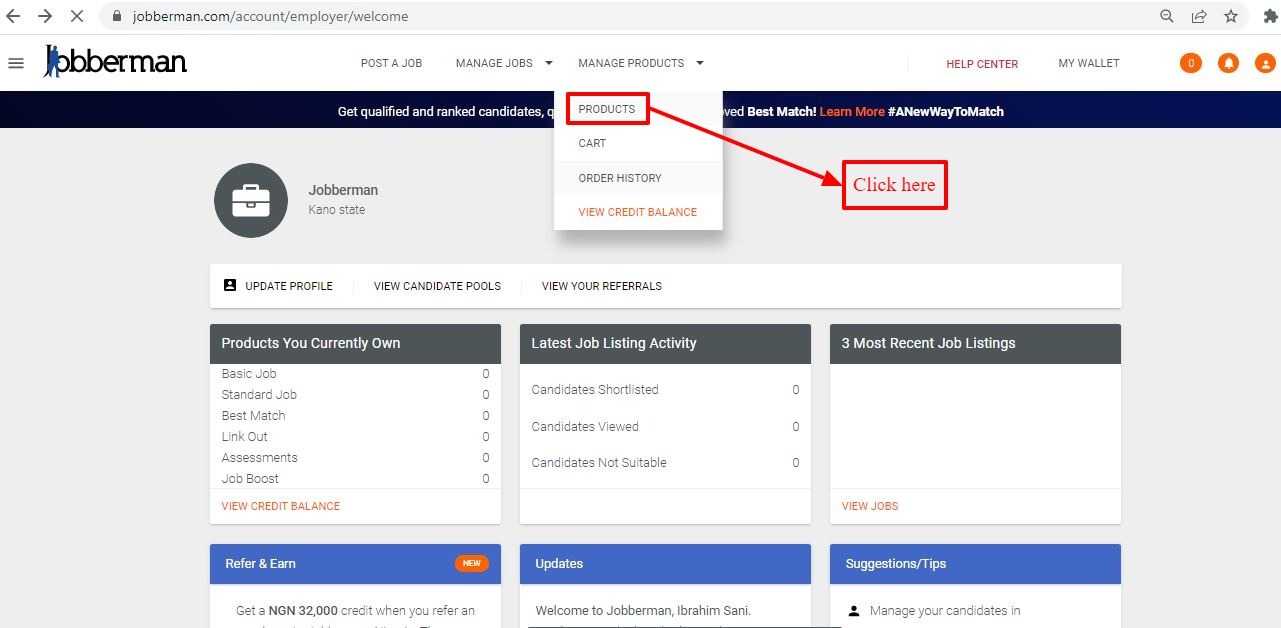
Task: Open the Manage Jobs menu
Action: pyautogui.click(x=494, y=63)
